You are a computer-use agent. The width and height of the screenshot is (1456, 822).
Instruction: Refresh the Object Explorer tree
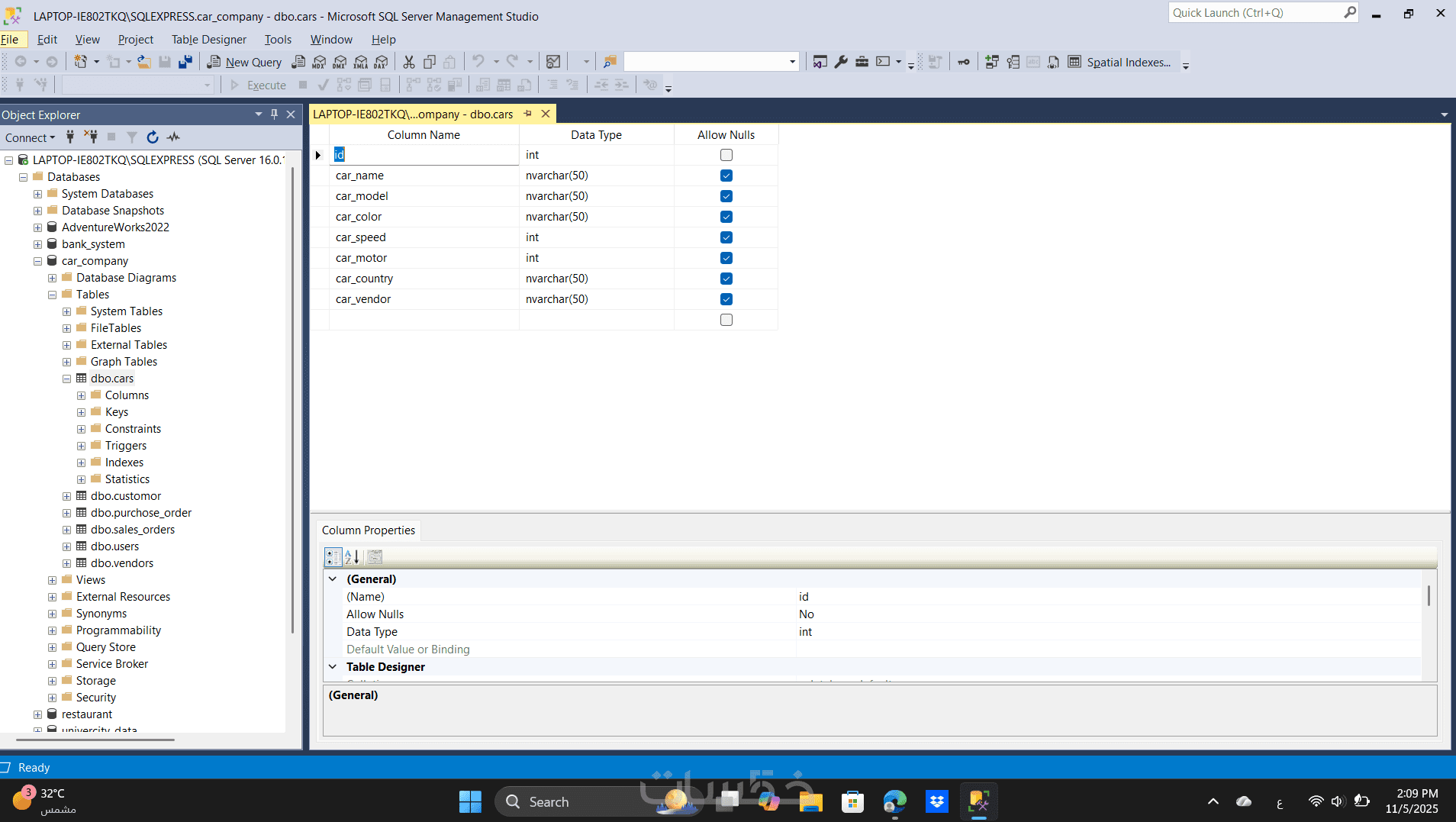(153, 137)
